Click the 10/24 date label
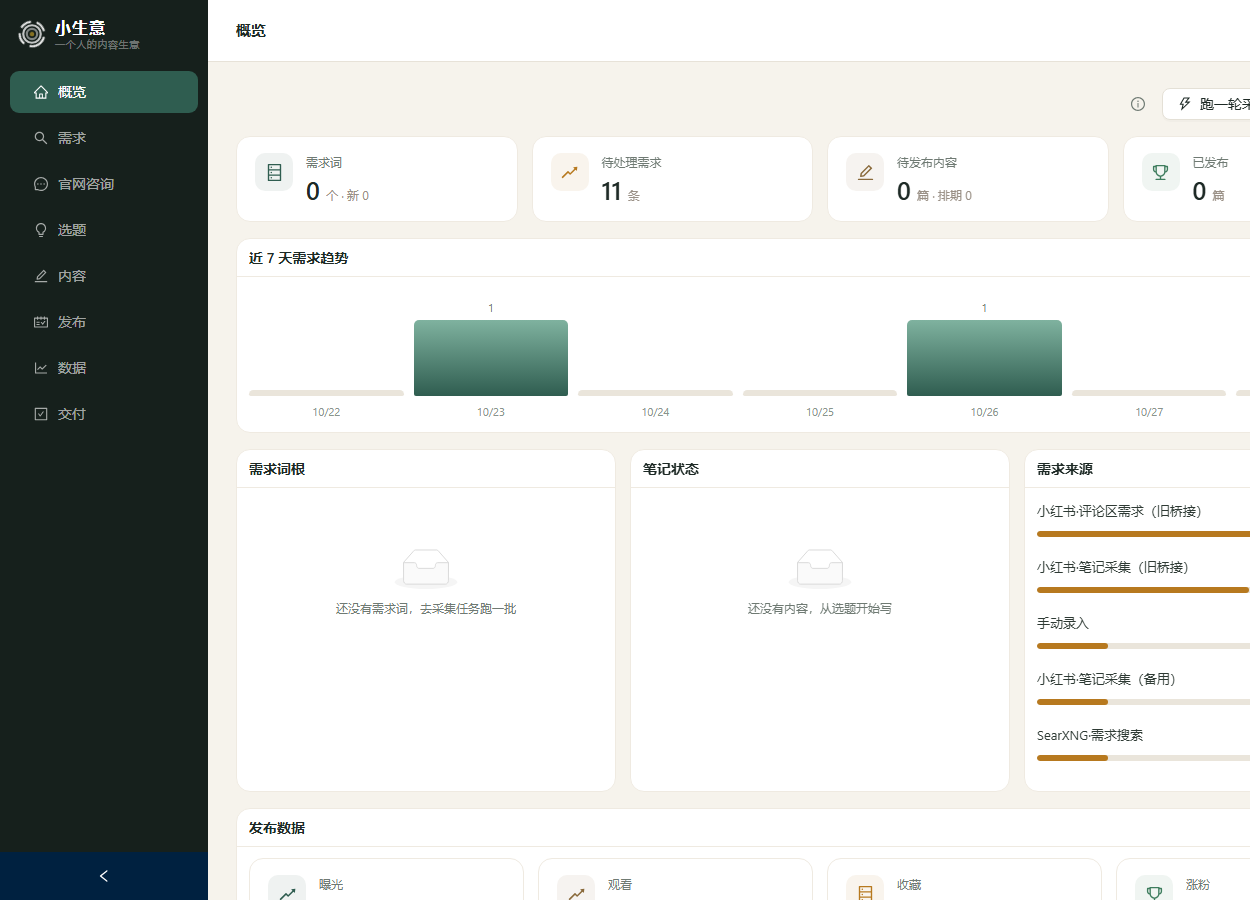This screenshot has width=1250, height=900. pos(655,412)
